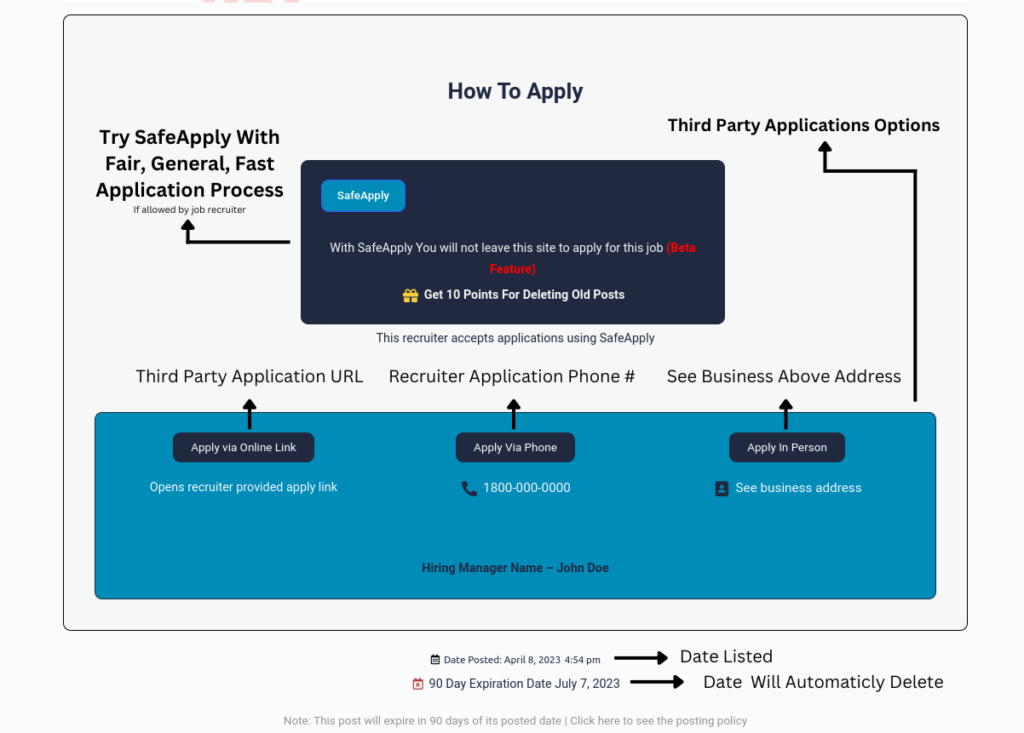Click the address book icon
Viewport: 1024px width, 733px height.
[722, 489]
